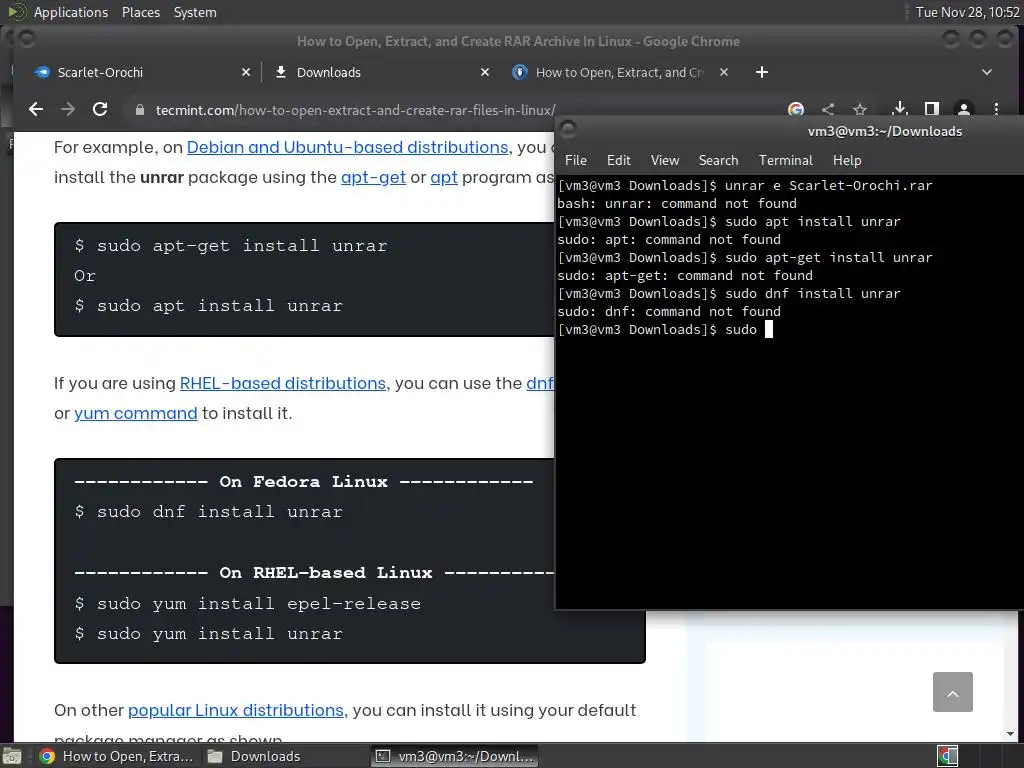This screenshot has height=768, width=1024.
Task: Click show desktop icon in bottom panel
Action: 12,756
